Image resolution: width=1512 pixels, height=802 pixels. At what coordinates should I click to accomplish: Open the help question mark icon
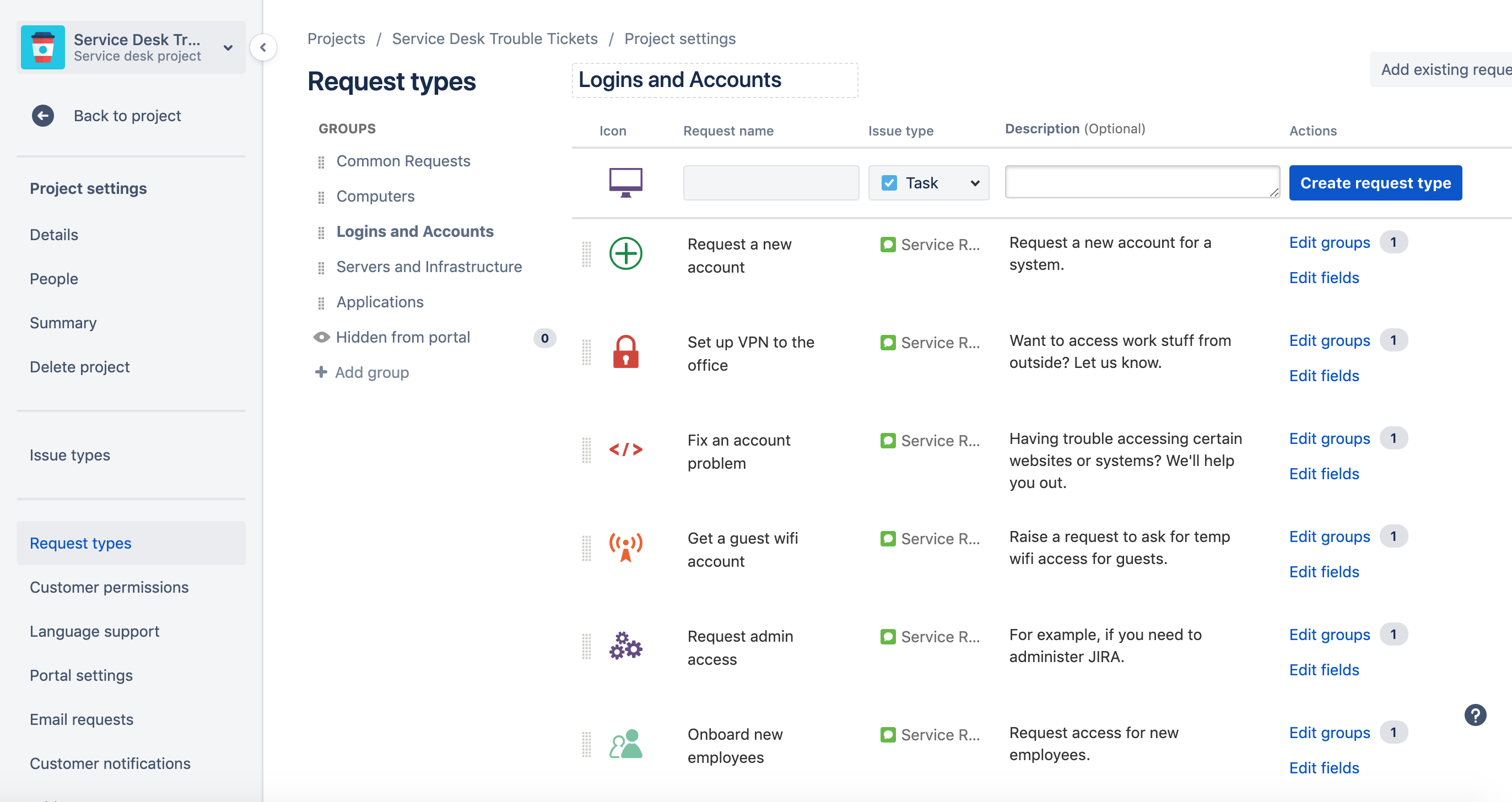click(1475, 714)
